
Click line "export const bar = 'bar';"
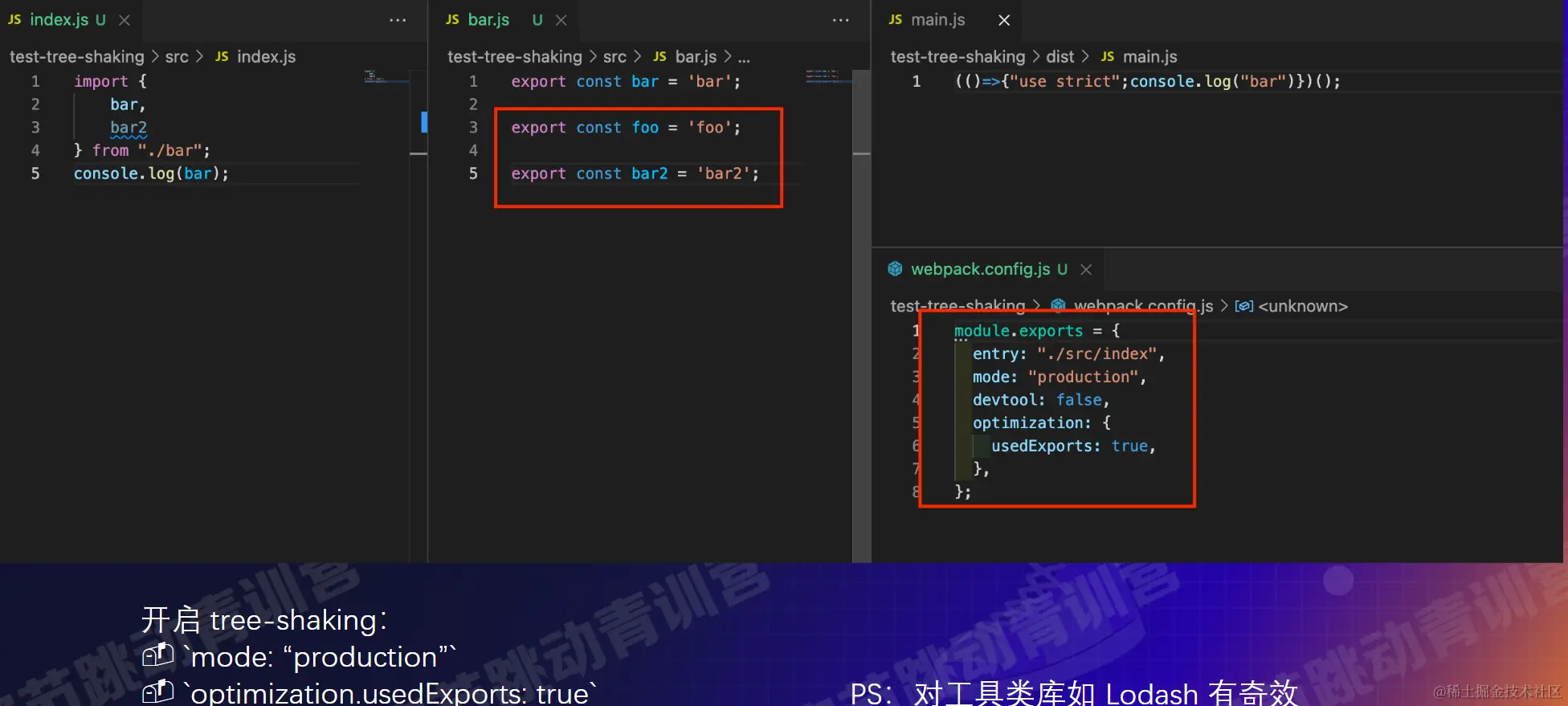(x=626, y=81)
